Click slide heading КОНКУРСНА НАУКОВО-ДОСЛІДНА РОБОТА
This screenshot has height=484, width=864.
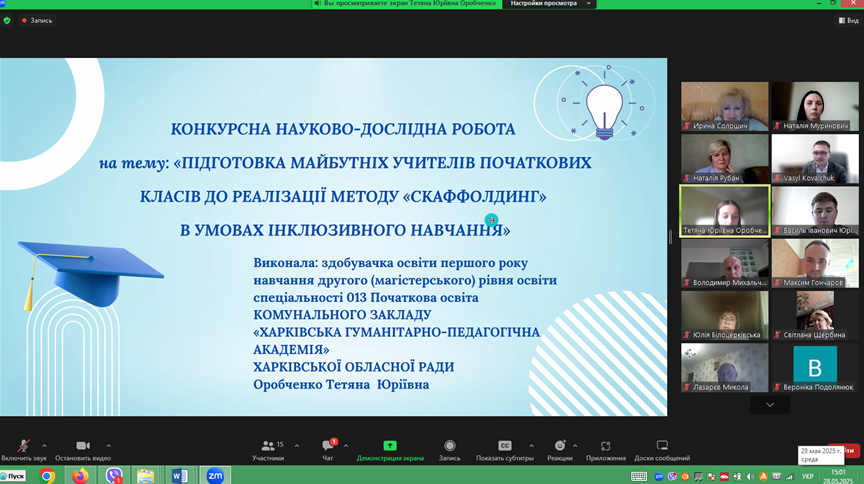click(x=343, y=129)
